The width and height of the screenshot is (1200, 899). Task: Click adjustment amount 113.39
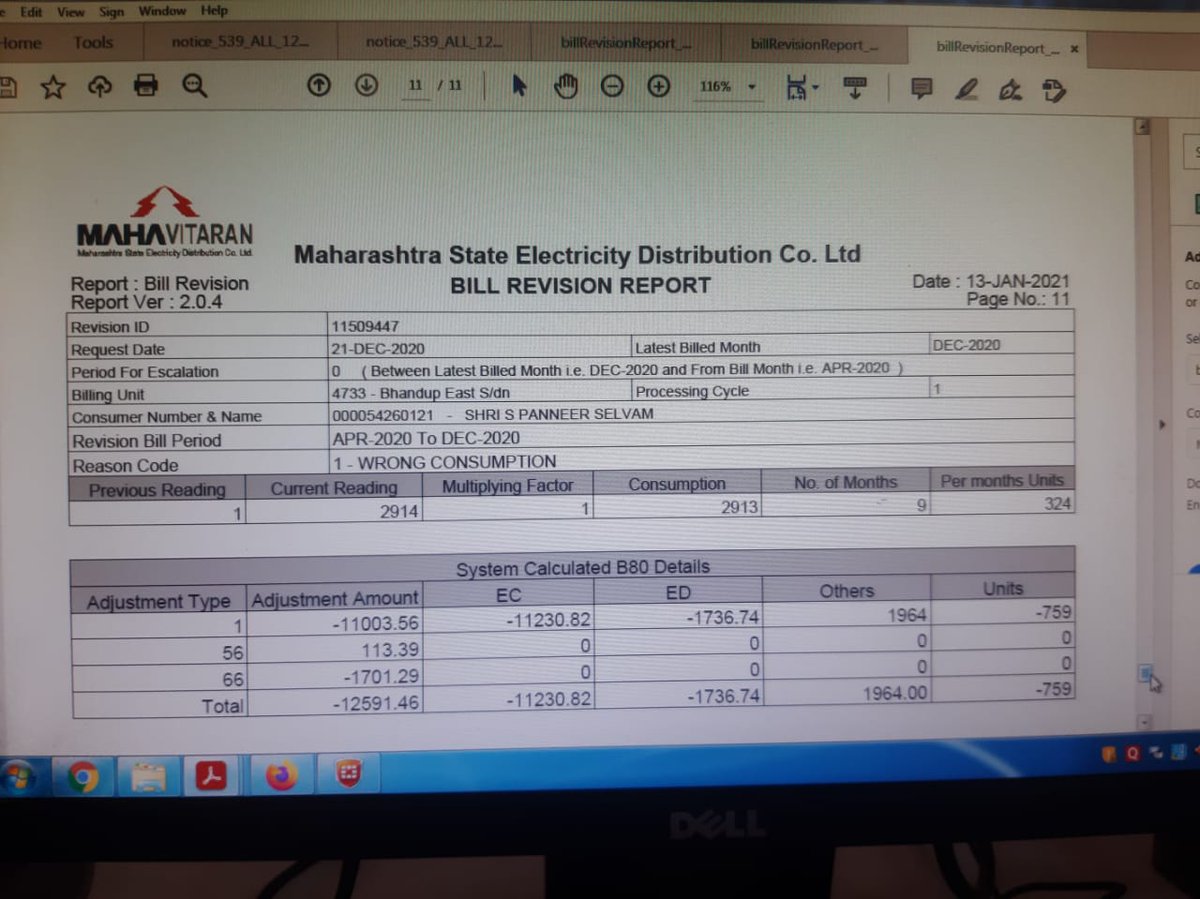pos(390,651)
